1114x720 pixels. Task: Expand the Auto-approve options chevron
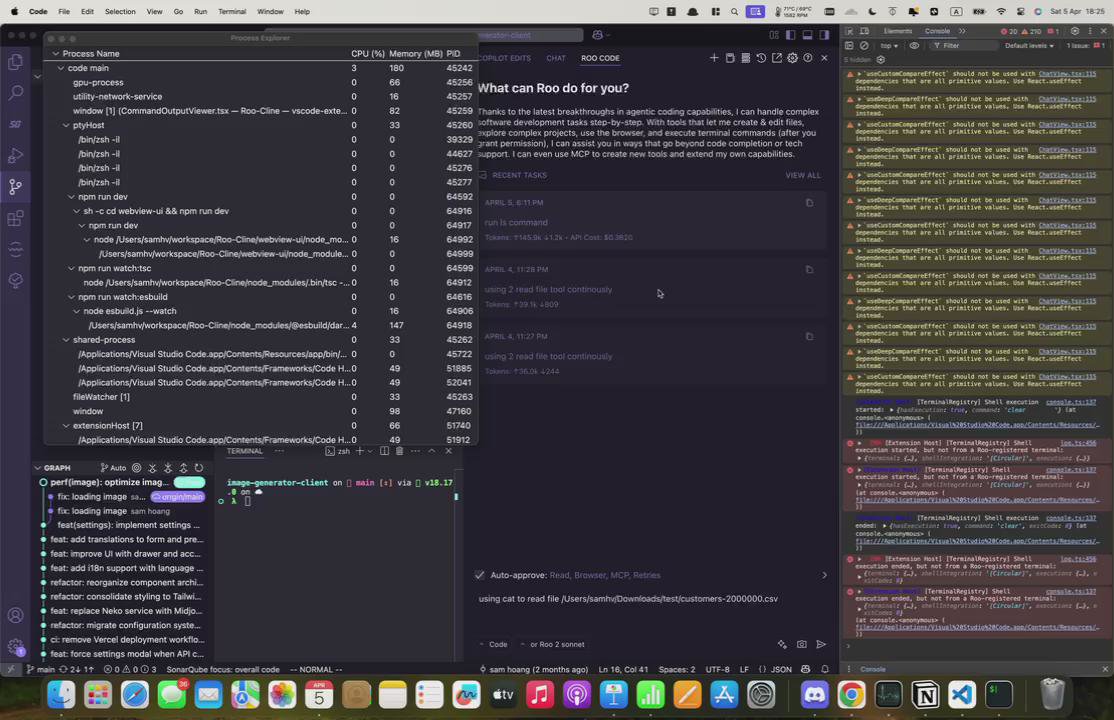click(824, 575)
